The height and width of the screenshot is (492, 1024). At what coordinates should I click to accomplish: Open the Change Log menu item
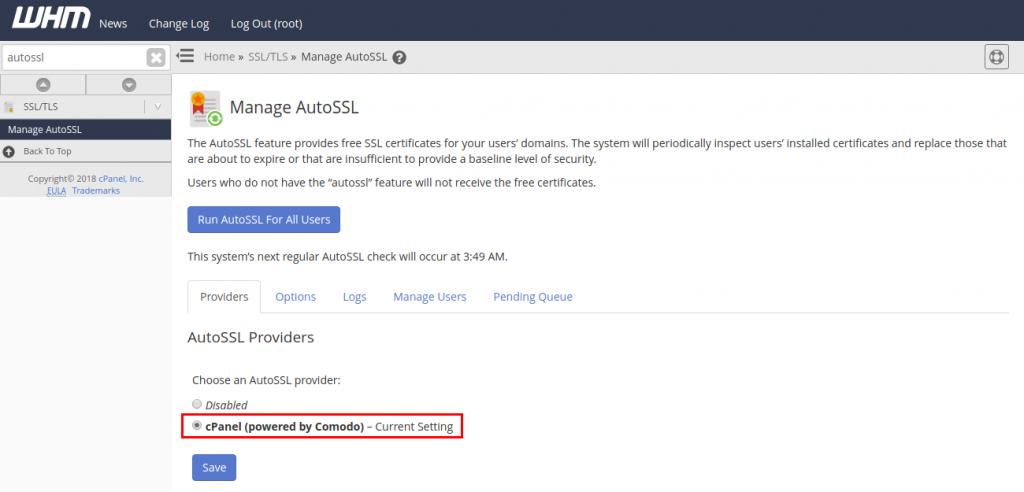coord(179,24)
